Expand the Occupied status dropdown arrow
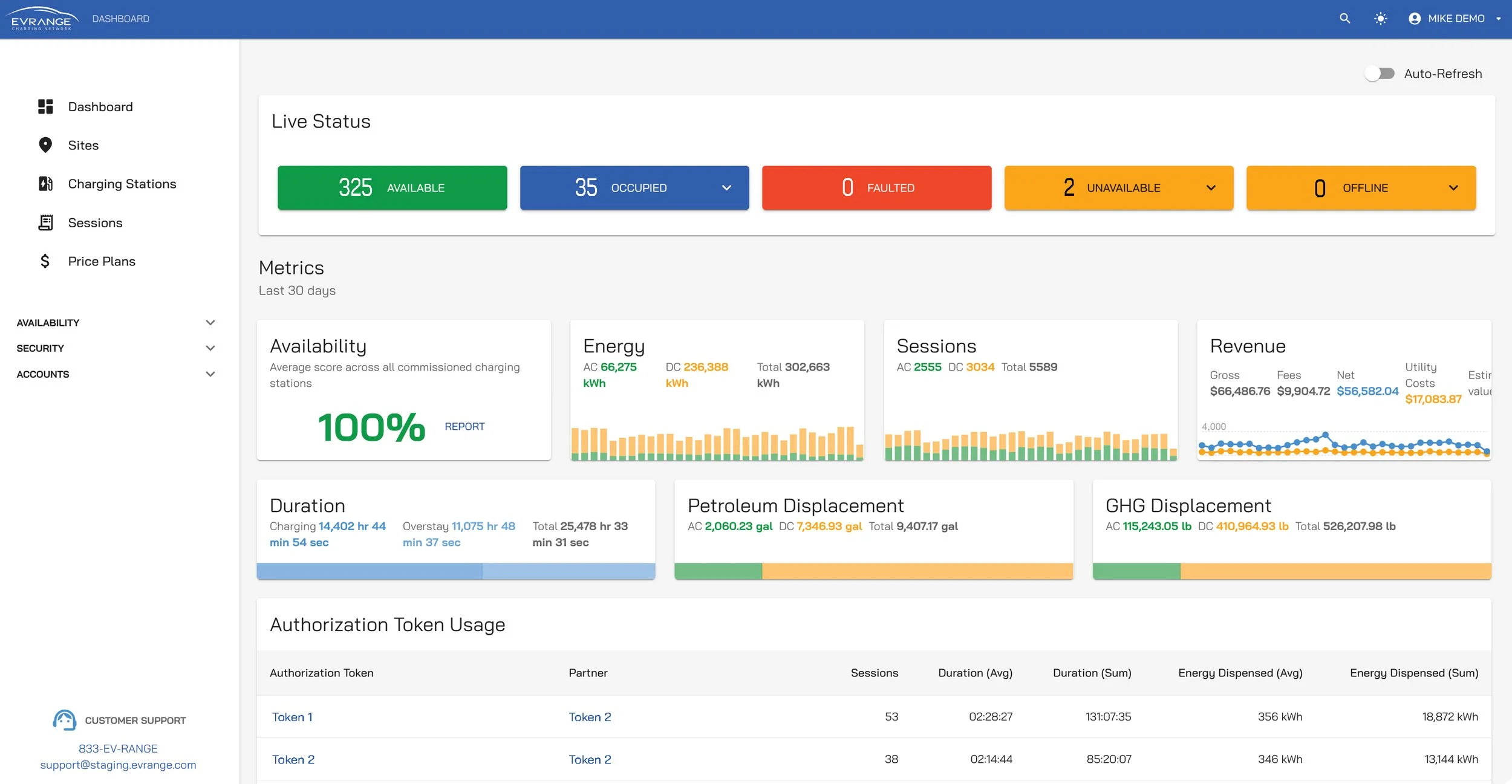The height and width of the screenshot is (784, 1512). (726, 188)
